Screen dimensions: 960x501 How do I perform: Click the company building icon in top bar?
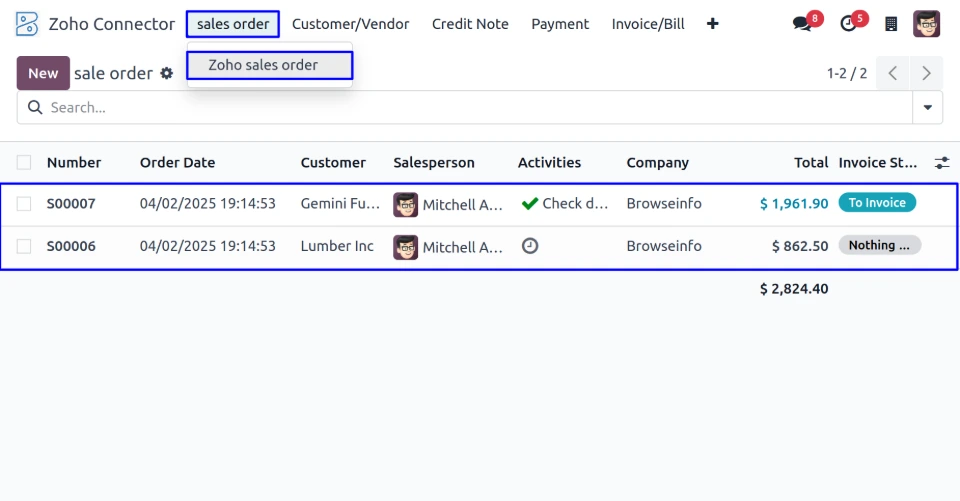pos(891,24)
